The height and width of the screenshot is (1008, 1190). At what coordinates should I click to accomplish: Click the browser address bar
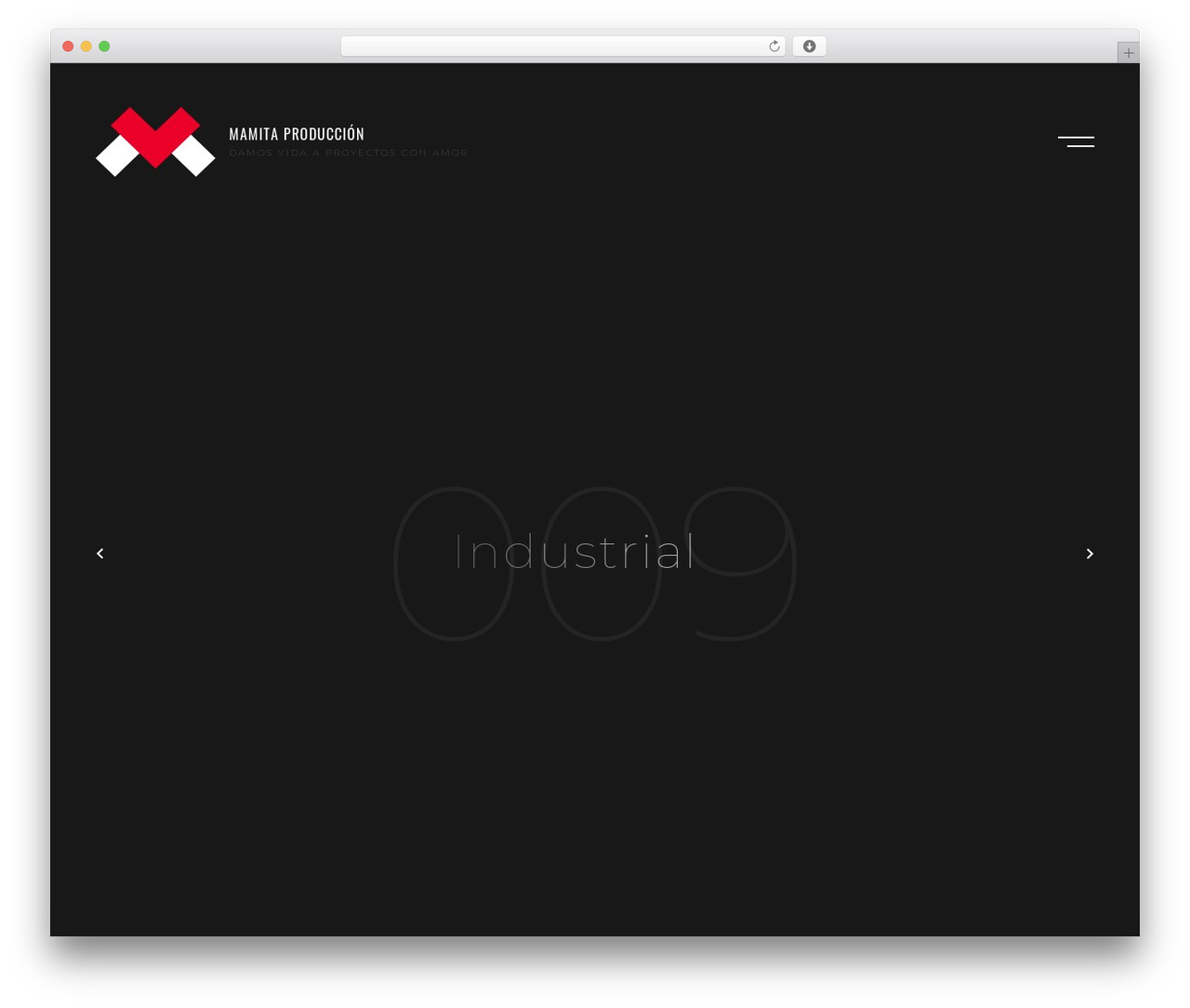(x=562, y=46)
